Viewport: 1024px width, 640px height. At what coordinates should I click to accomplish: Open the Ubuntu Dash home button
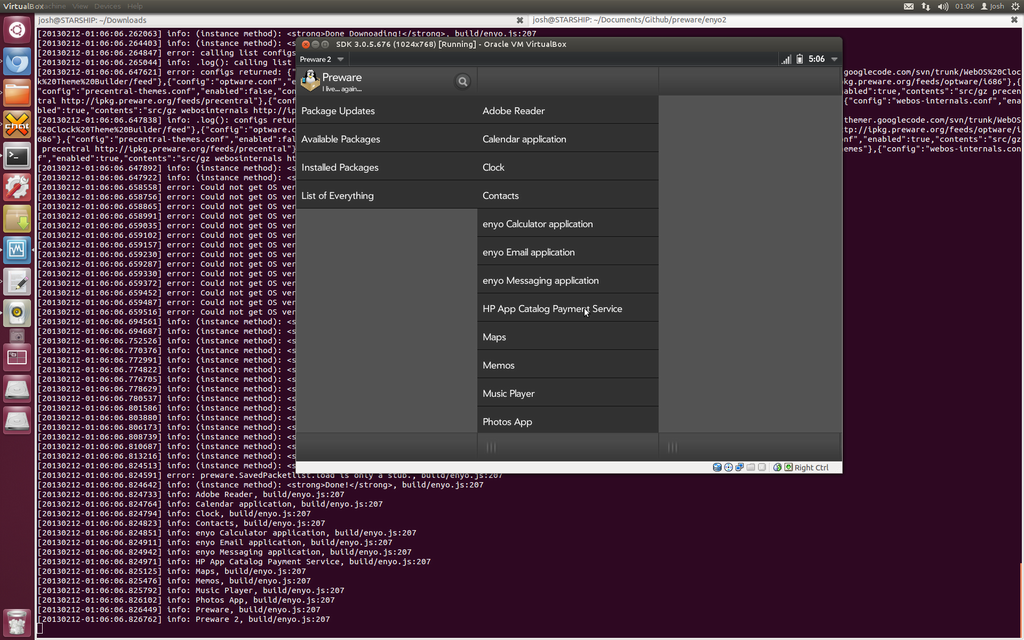tap(17, 30)
